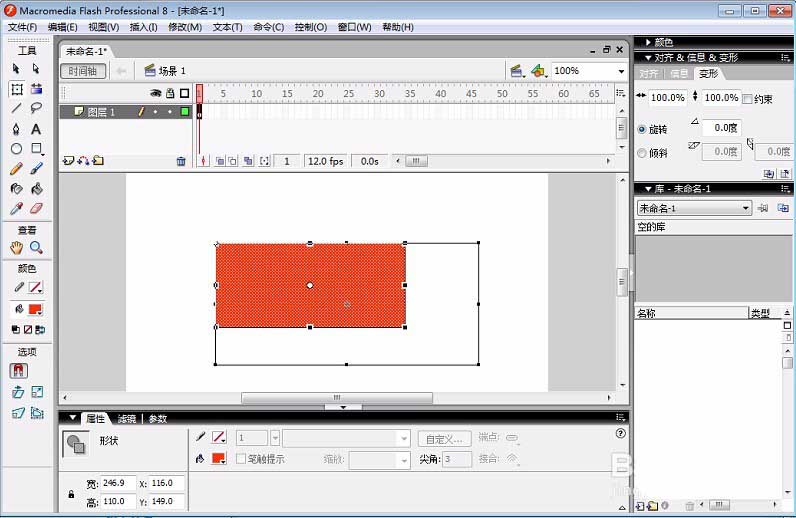Click the Swap Colors icon
The width and height of the screenshot is (796, 518).
tap(40, 330)
